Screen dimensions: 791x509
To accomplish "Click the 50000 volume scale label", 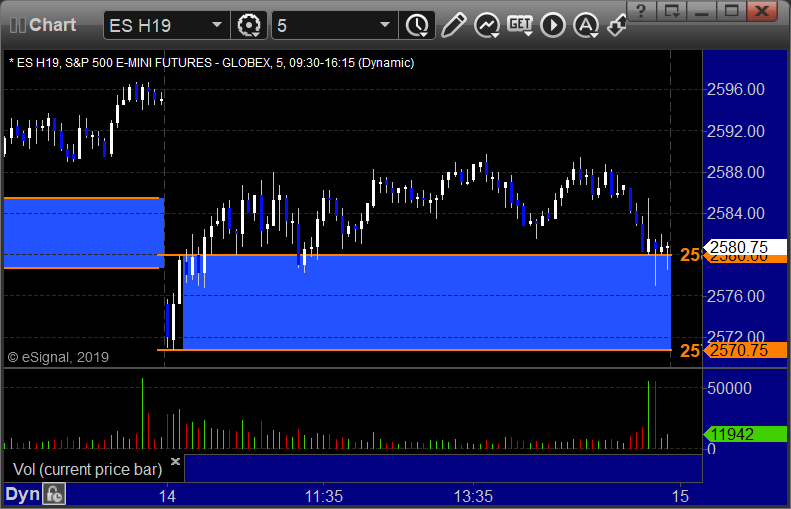I will click(x=729, y=388).
